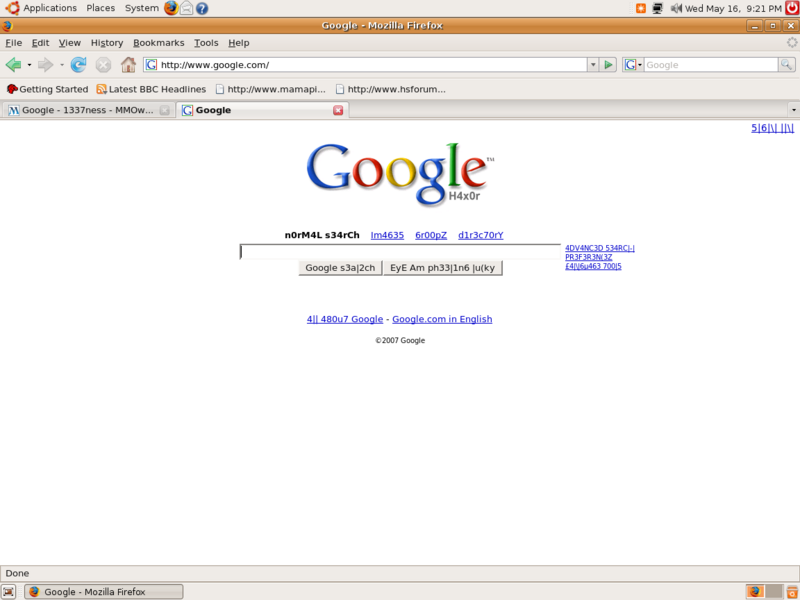Viewport: 800px width, 600px height.
Task: Click the Firefox throbber activity icon
Action: click(x=792, y=43)
